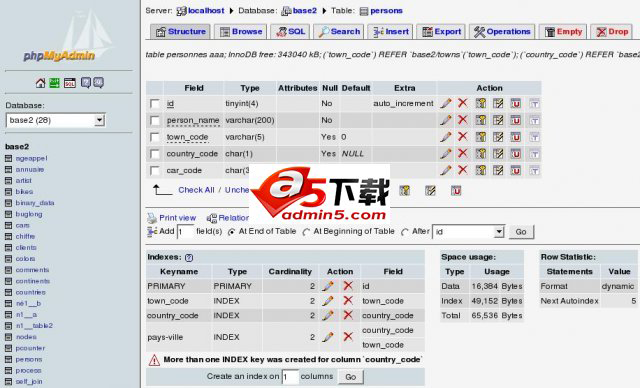Viewport: 640px width, 388px height.
Task: Open the buglong table in sidebar
Action: 29,214
